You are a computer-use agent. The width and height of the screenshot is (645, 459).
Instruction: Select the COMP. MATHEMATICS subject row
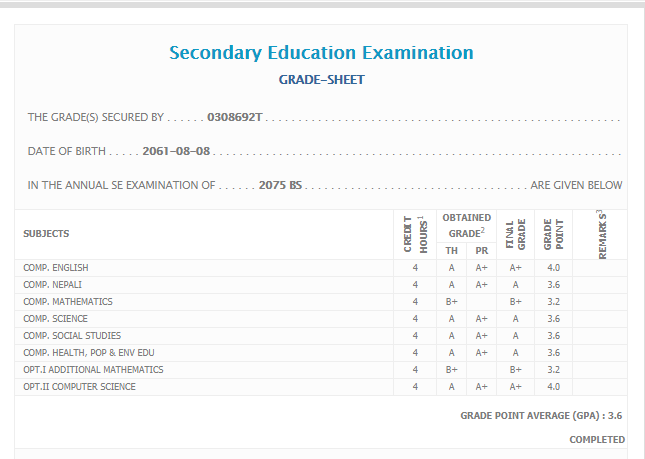[68, 302]
